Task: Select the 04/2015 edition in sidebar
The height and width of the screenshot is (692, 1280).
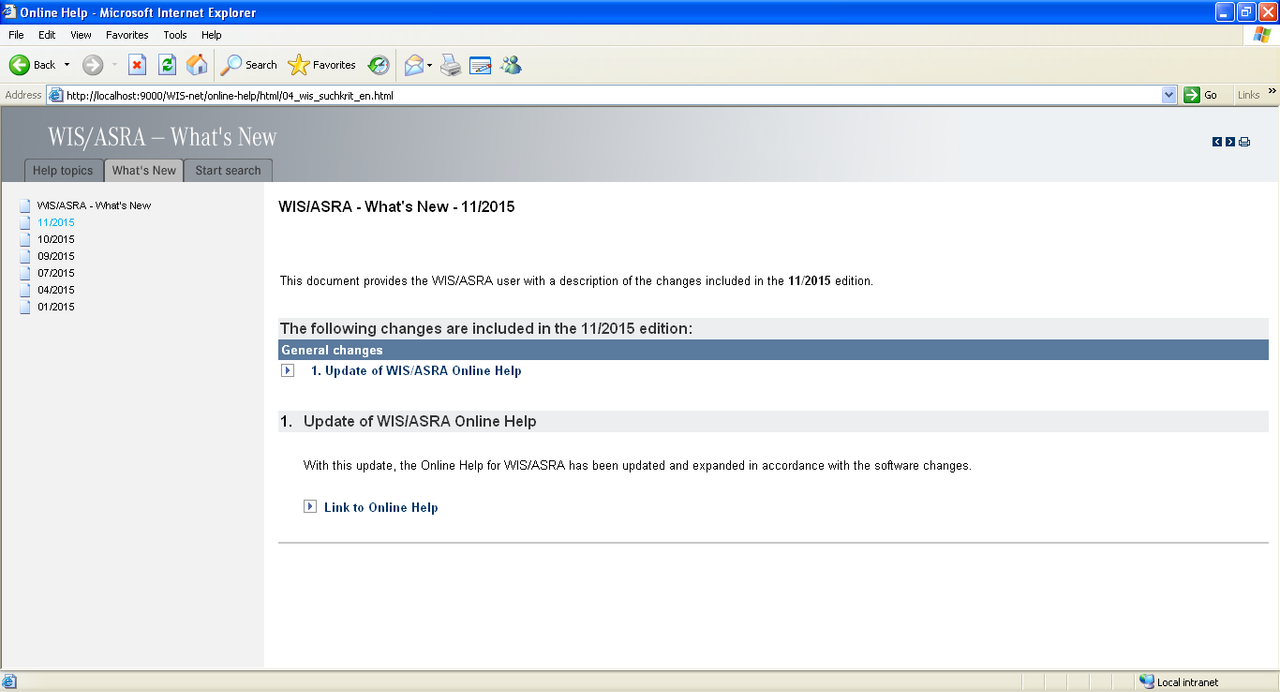Action: [56, 290]
